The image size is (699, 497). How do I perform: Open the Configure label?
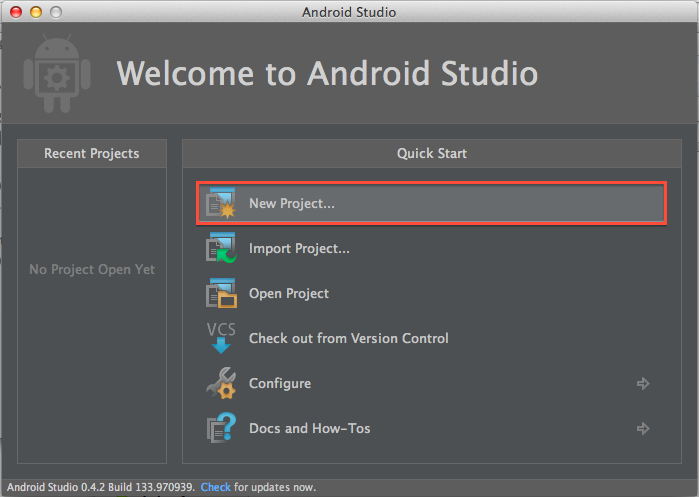[x=280, y=383]
